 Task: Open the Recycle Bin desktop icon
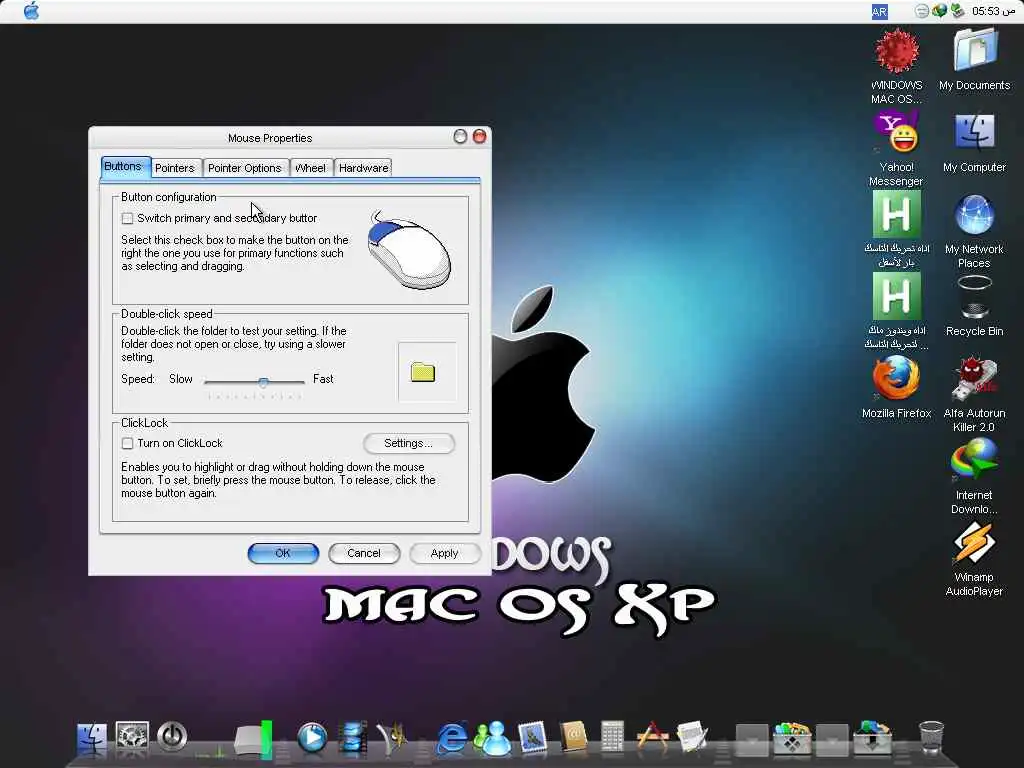[974, 306]
